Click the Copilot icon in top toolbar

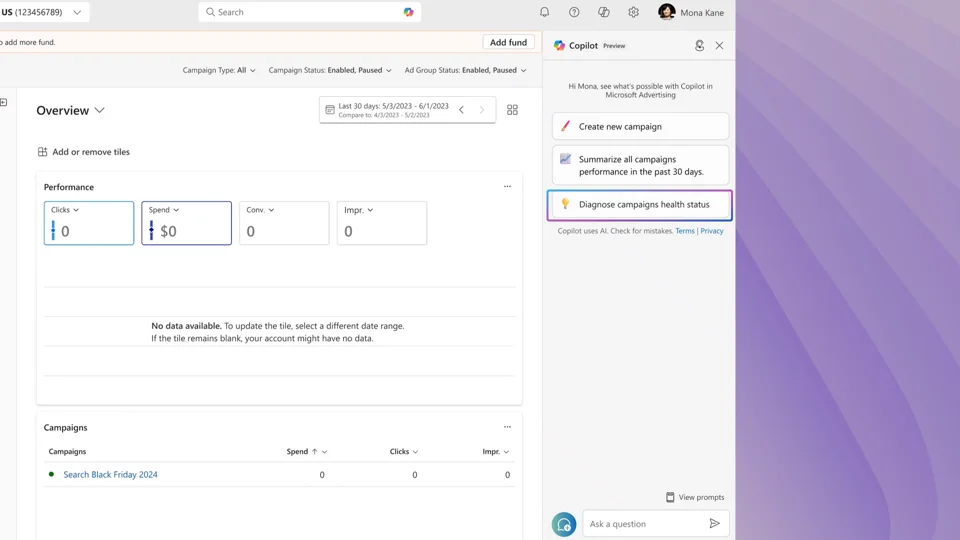click(604, 12)
